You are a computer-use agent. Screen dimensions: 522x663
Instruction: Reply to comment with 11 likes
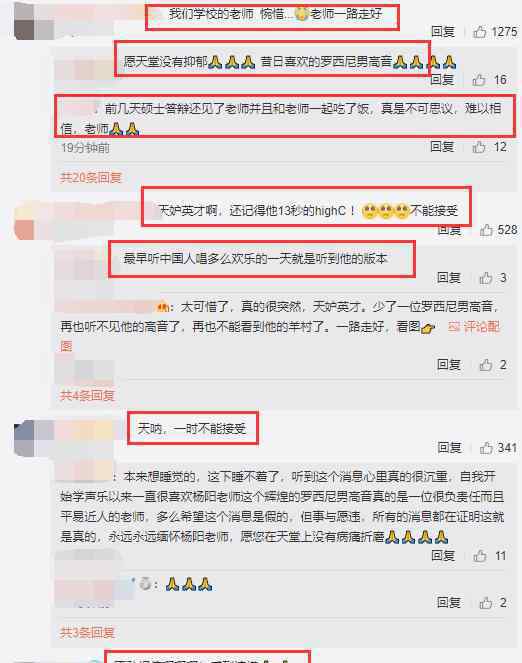coord(443,556)
